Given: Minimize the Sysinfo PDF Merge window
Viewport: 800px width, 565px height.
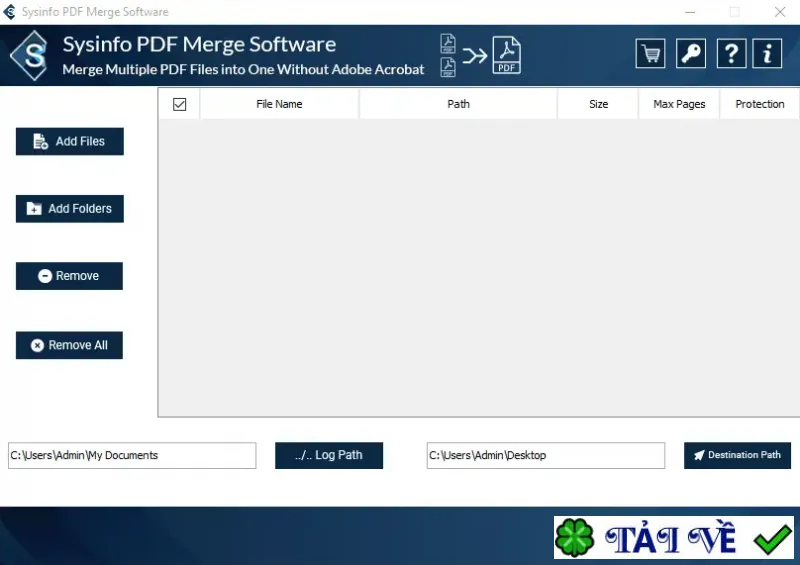Looking at the screenshot, I should click(690, 12).
